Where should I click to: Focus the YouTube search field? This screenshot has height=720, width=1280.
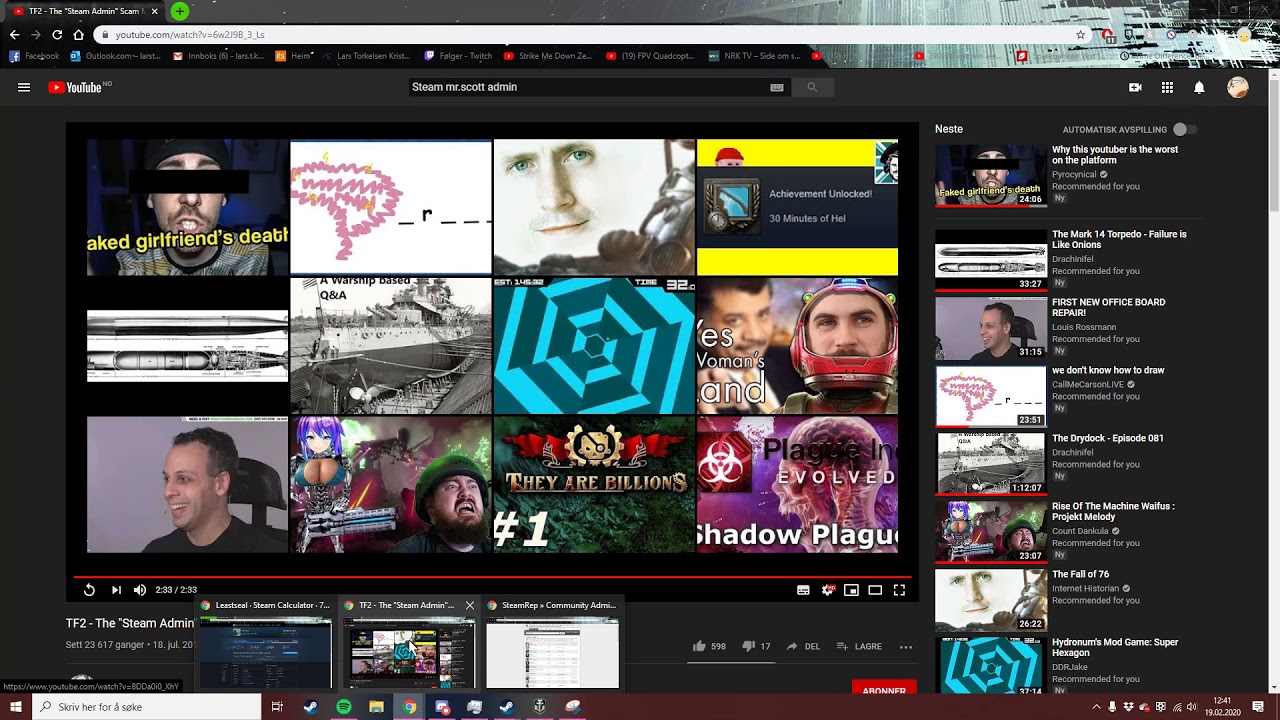[x=590, y=87]
